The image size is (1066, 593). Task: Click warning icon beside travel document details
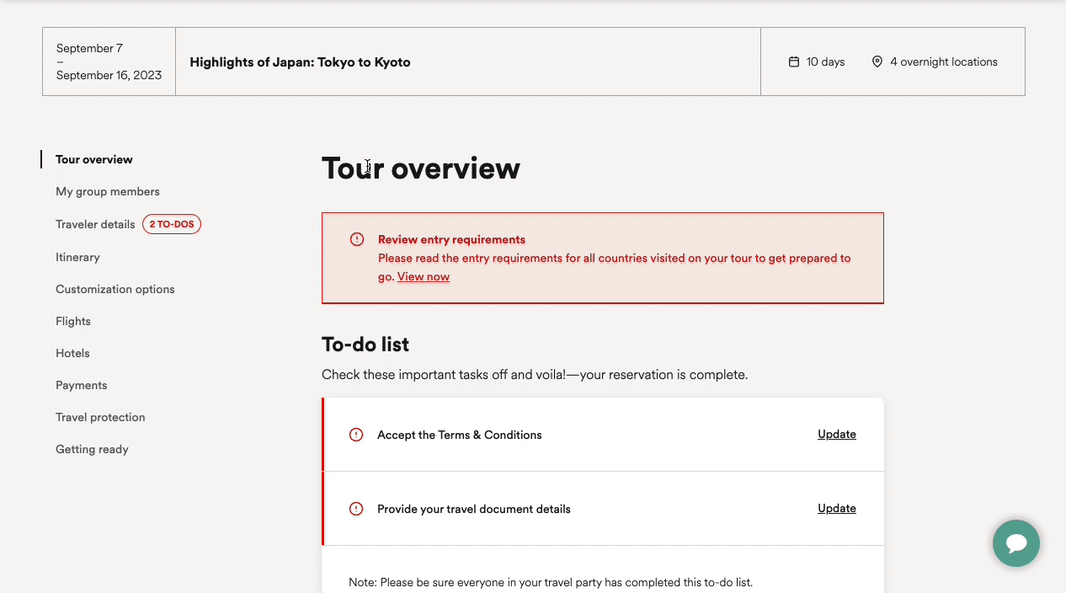coord(356,509)
